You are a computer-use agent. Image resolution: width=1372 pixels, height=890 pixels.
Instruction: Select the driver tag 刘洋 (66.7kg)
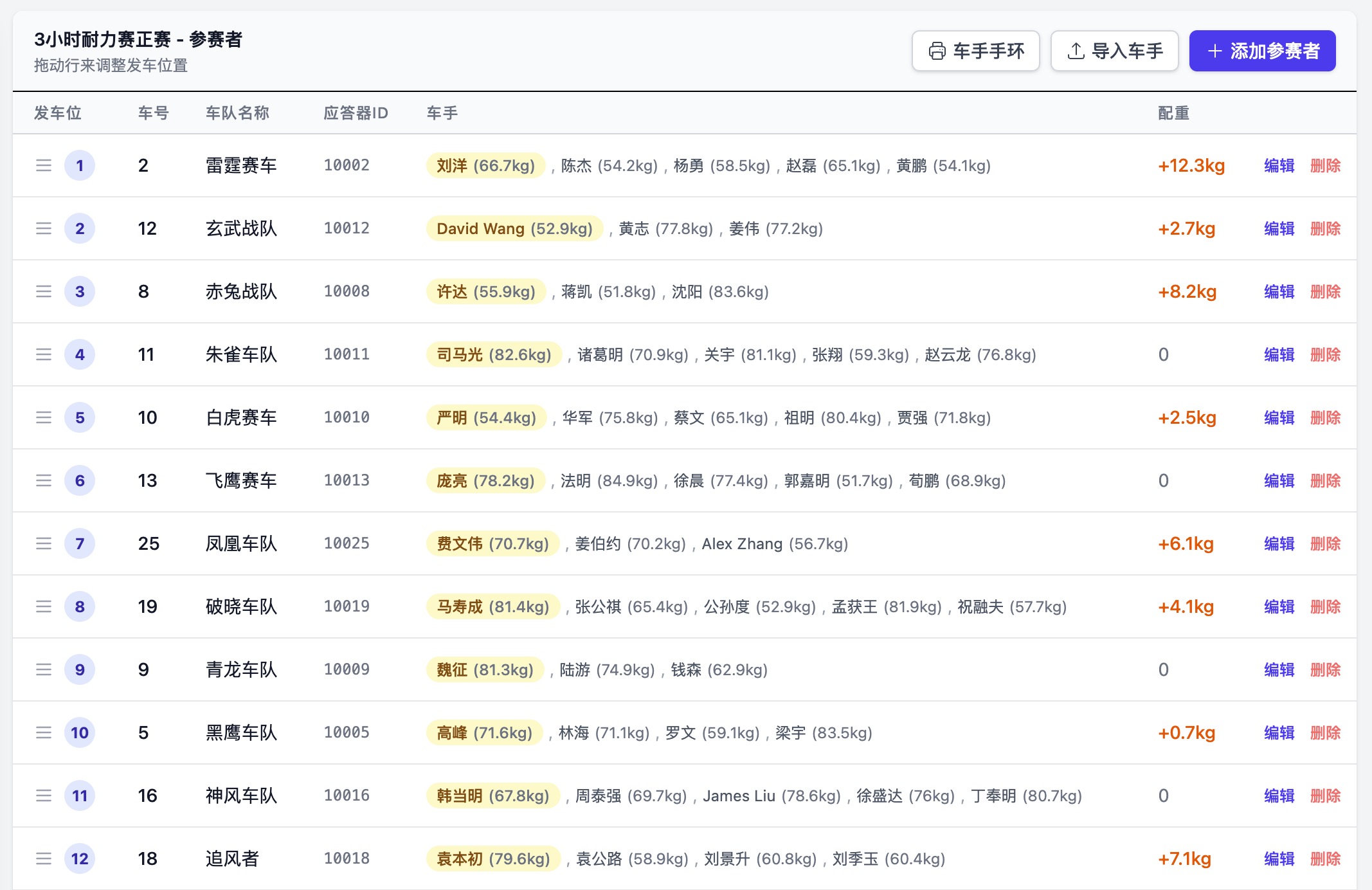[485, 166]
